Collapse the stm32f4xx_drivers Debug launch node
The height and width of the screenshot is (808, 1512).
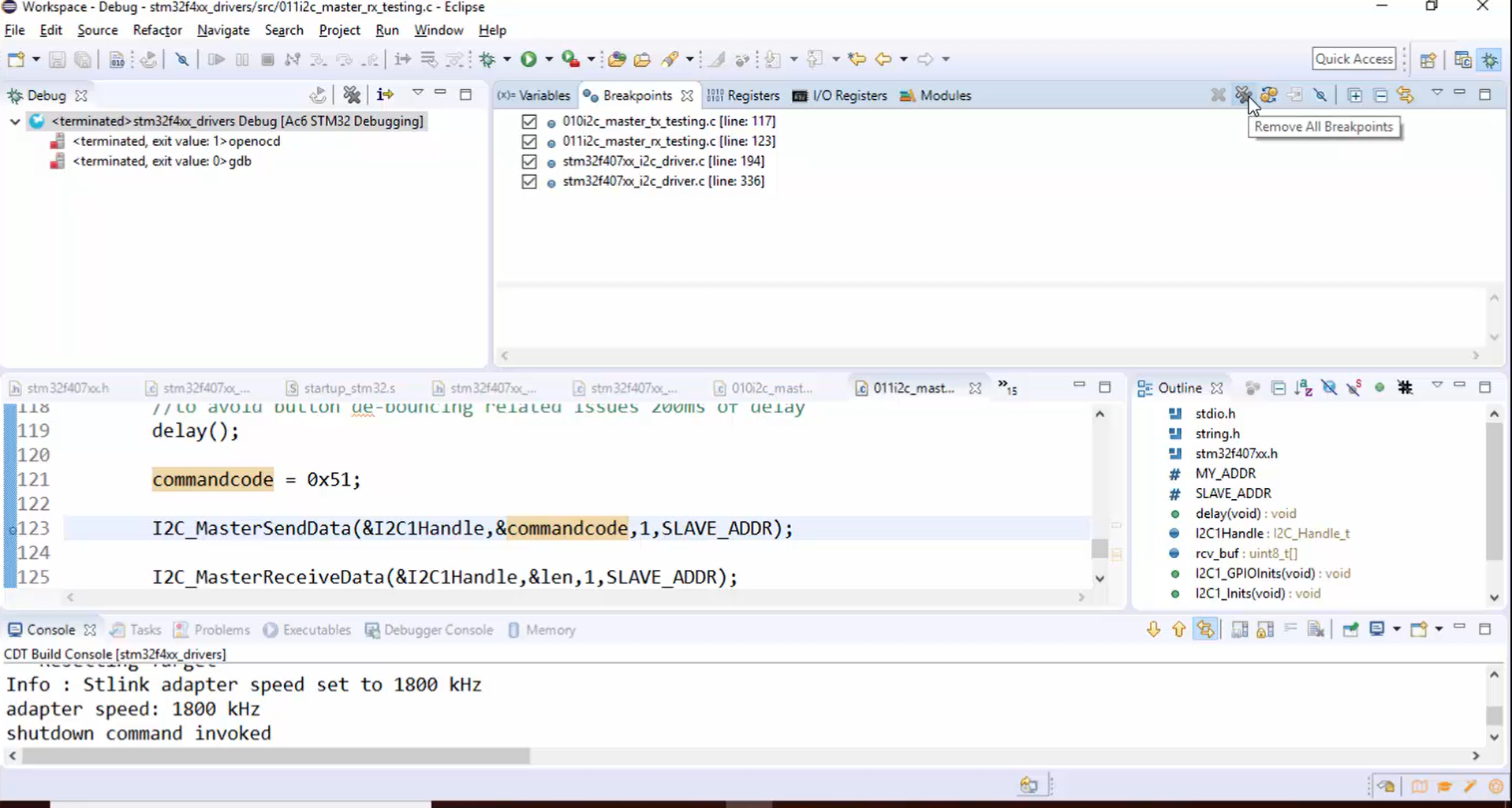point(15,121)
